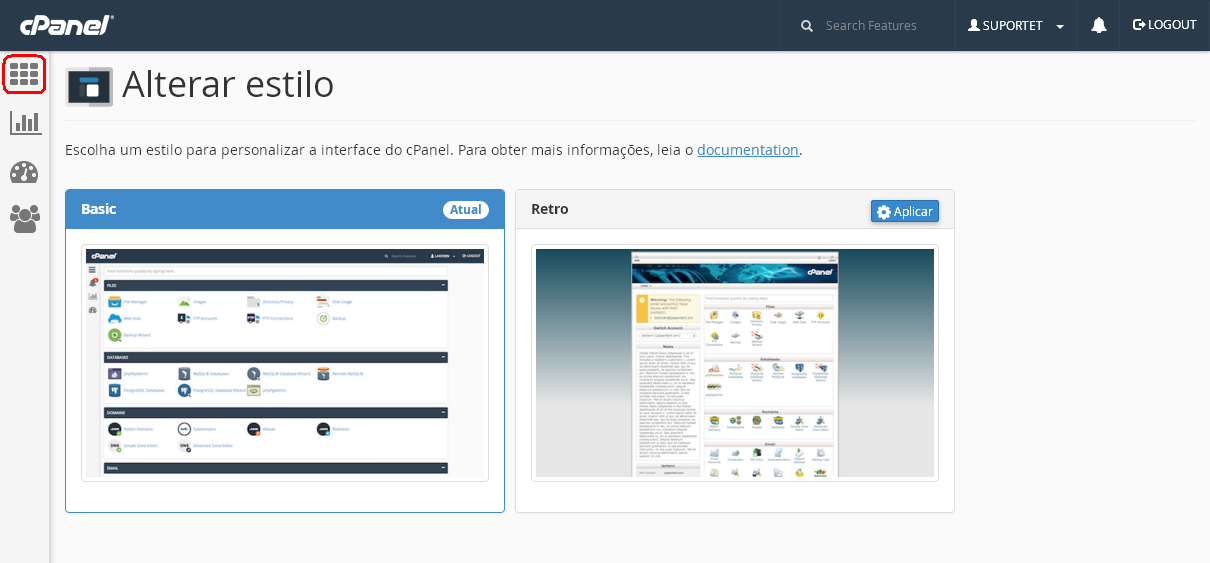Screen dimensions: 1210x563
Task: Click the Retro style preview thumbnail
Action: coord(735,363)
